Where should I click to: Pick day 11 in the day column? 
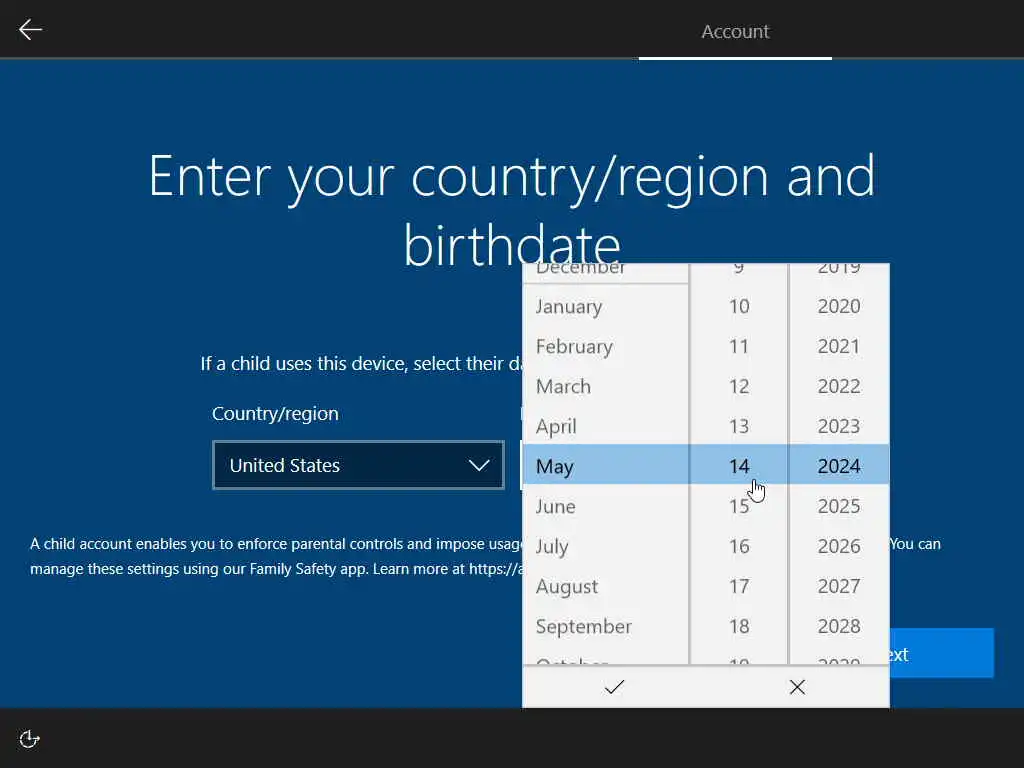(x=739, y=346)
